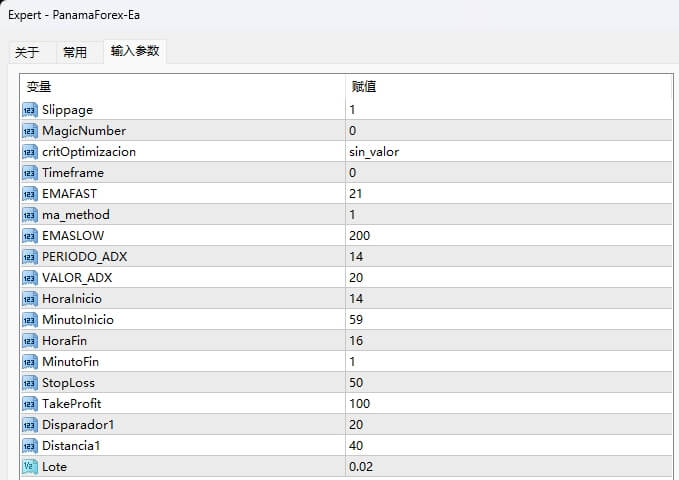Open the 常用 tab

(x=75, y=52)
